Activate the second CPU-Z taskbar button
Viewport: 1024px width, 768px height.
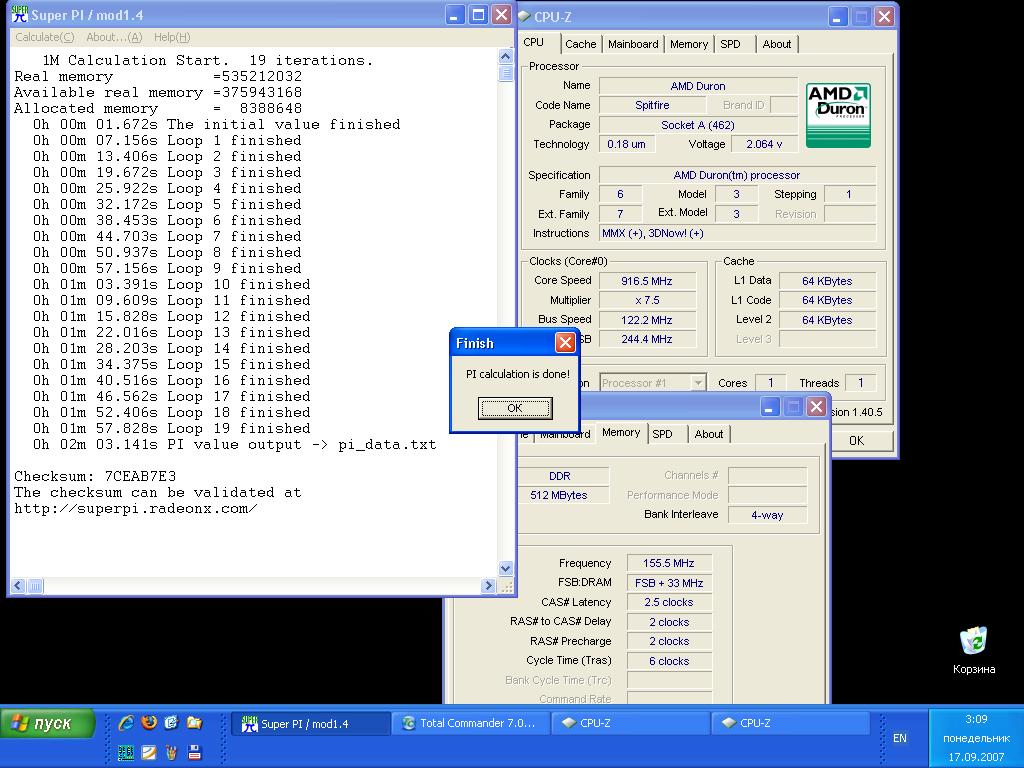tap(791, 724)
